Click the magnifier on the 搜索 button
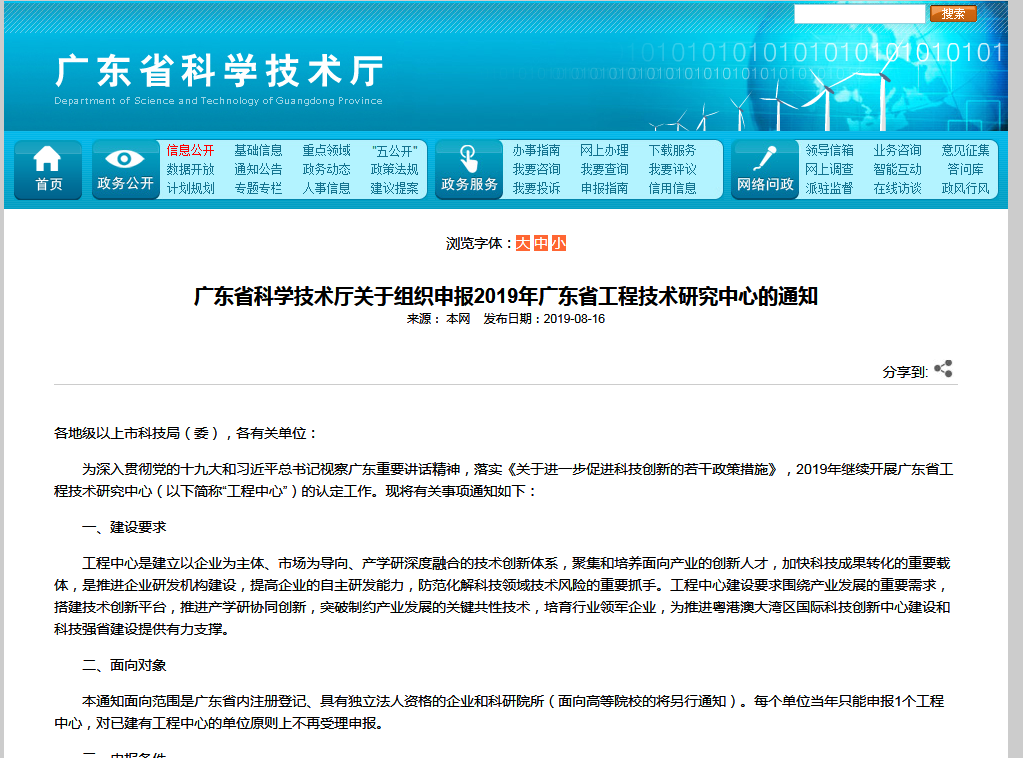The height and width of the screenshot is (758, 1023). [x=951, y=13]
